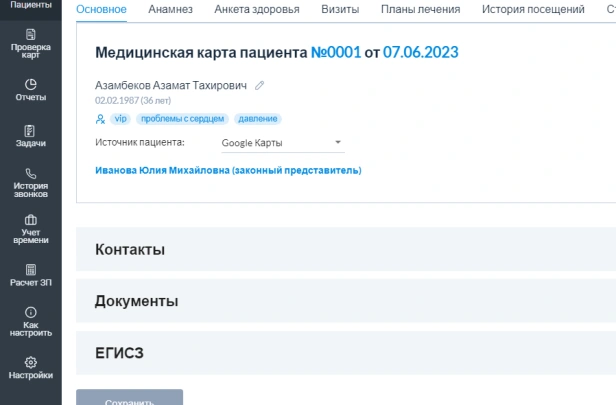616x405 pixels.
Task: Open Как настроить help section
Action: (x=30, y=321)
